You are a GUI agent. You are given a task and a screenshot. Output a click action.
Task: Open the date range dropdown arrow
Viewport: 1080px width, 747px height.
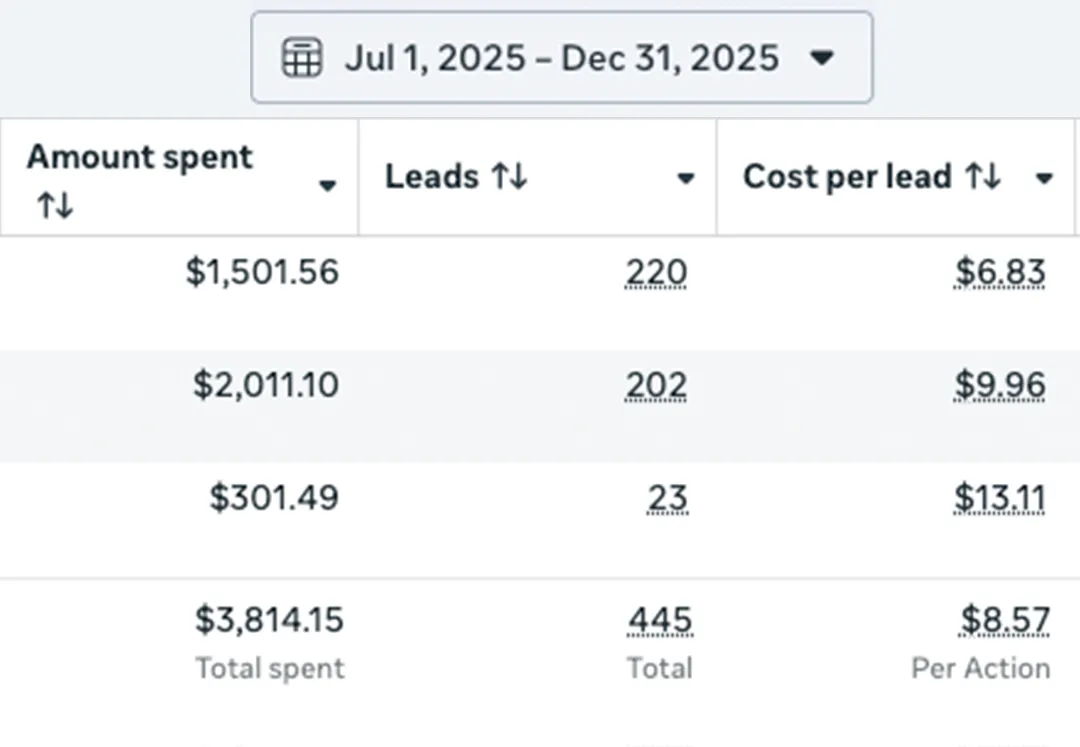[821, 58]
